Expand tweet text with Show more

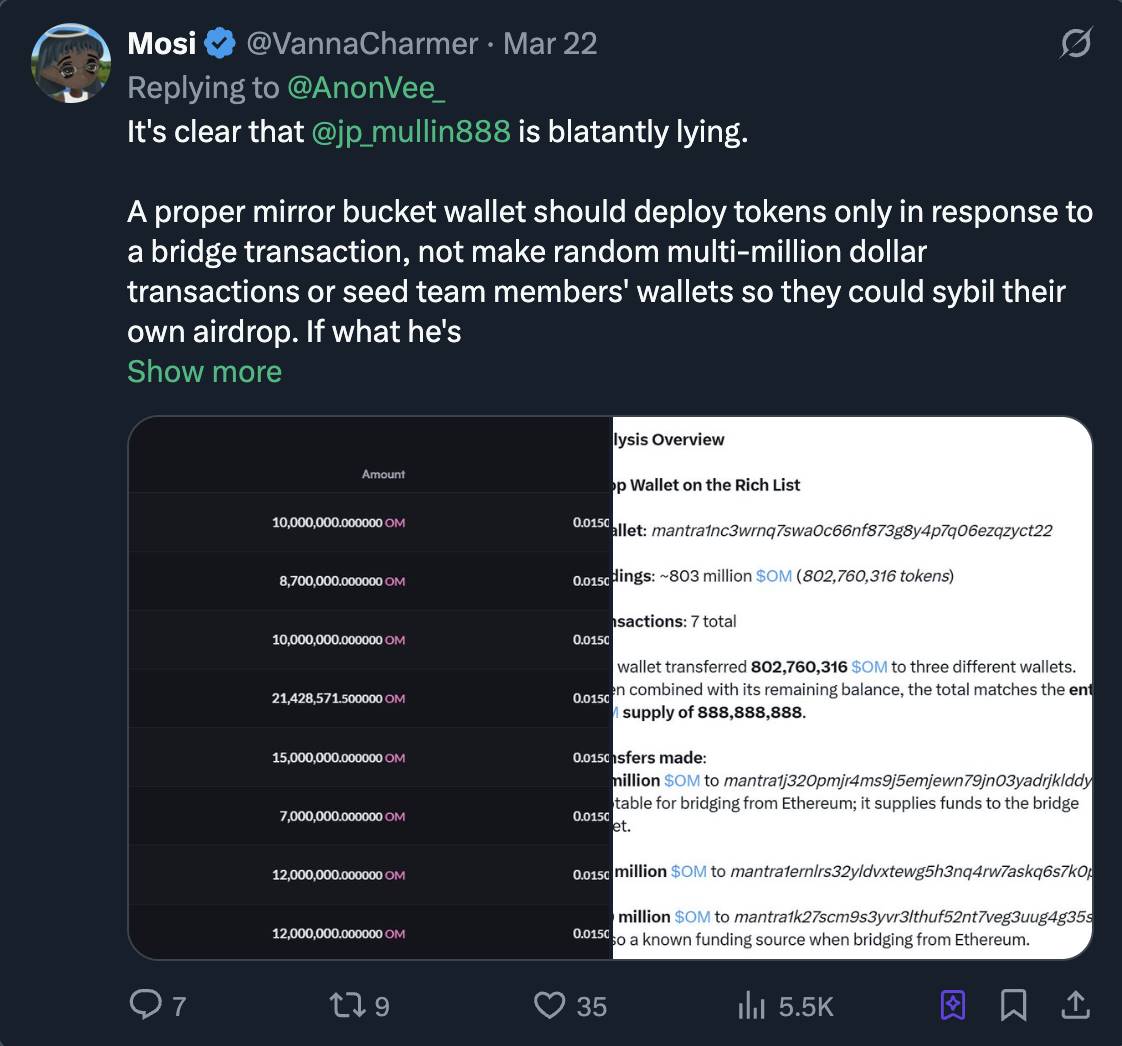tap(204, 371)
